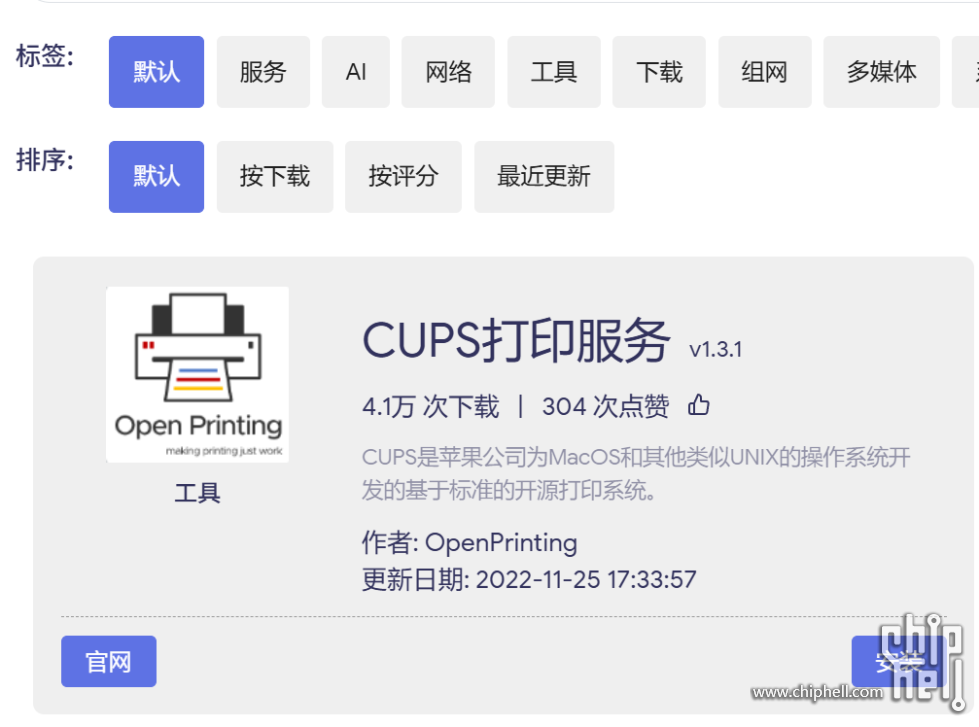The height and width of the screenshot is (727, 979).
Task: Click the v1.3.1 version label
Action: (x=716, y=350)
